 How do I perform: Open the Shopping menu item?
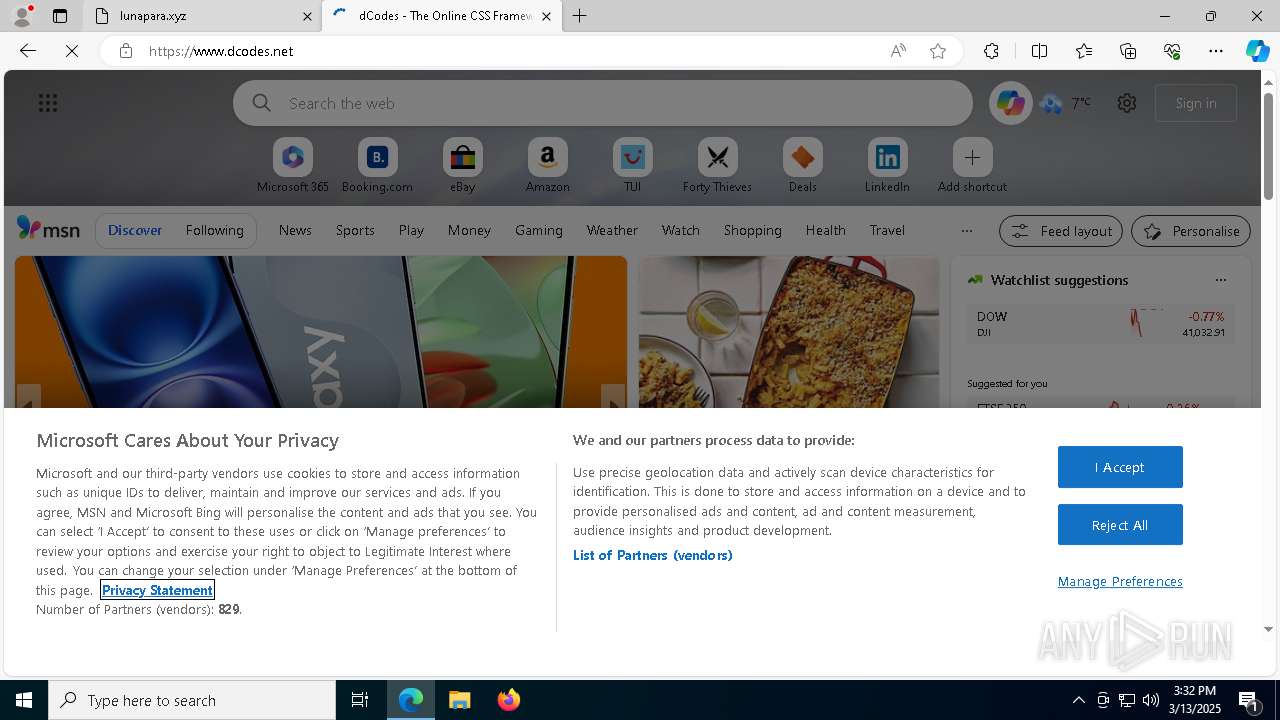(753, 230)
